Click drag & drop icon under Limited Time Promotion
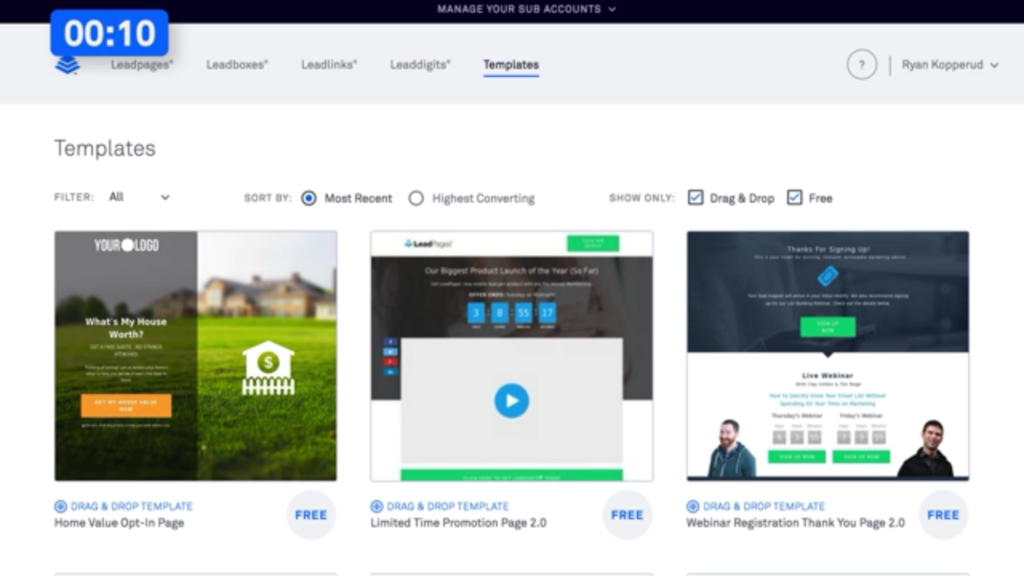Image resolution: width=1024 pixels, height=576 pixels. coord(377,506)
